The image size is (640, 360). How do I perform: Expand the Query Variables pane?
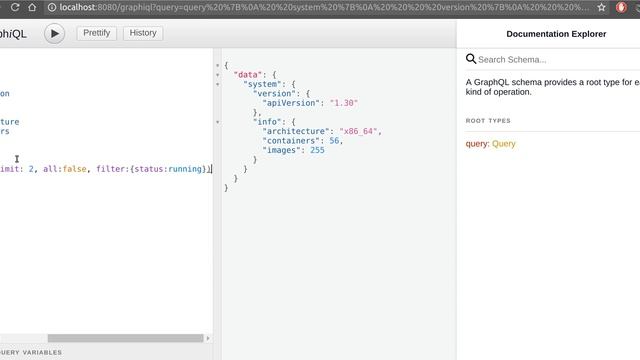tap(31, 352)
